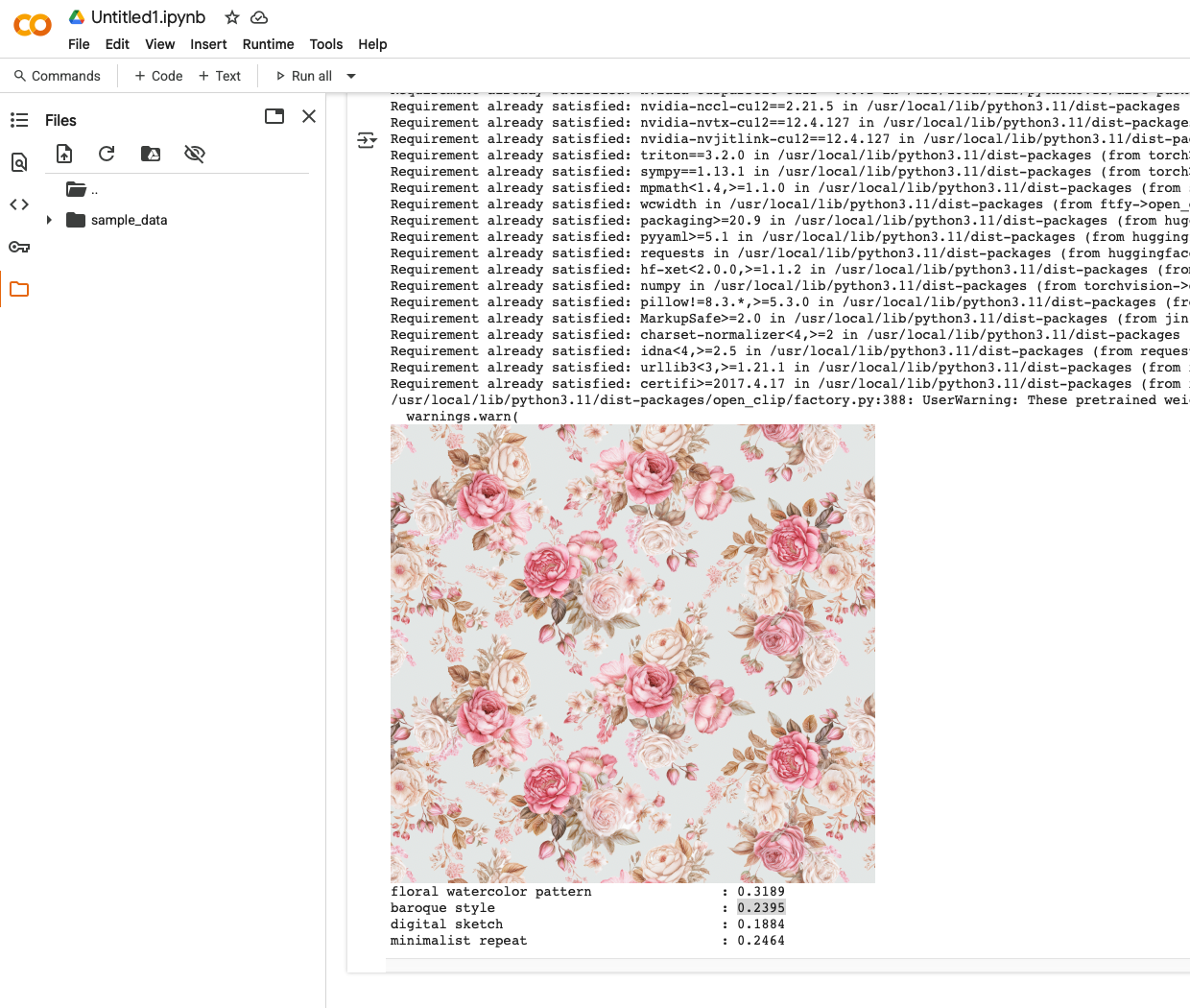
Task: Click the score value 0.3189
Action: pyautogui.click(x=761, y=892)
